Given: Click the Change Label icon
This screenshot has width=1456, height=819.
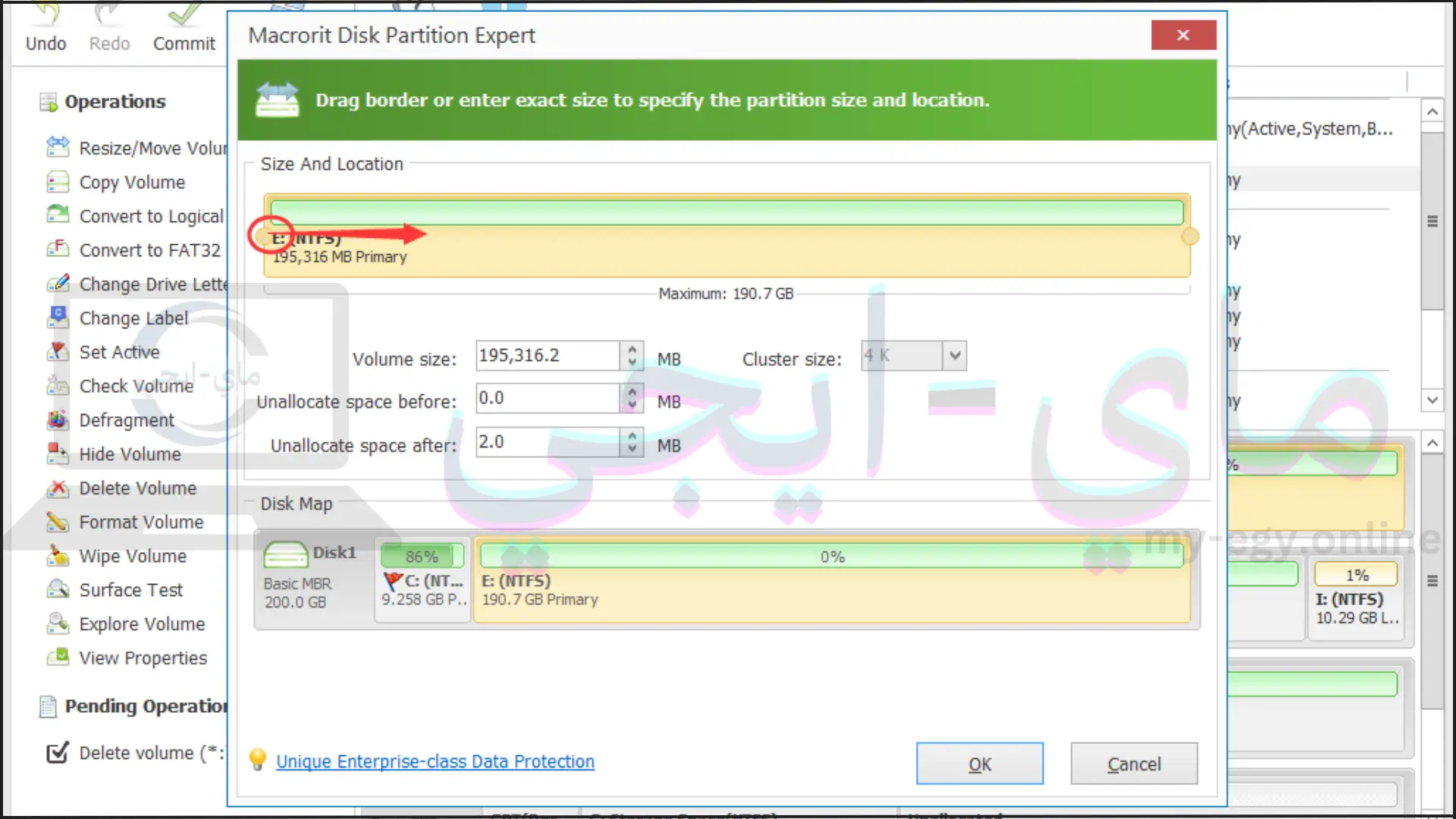Looking at the screenshot, I should point(58,318).
